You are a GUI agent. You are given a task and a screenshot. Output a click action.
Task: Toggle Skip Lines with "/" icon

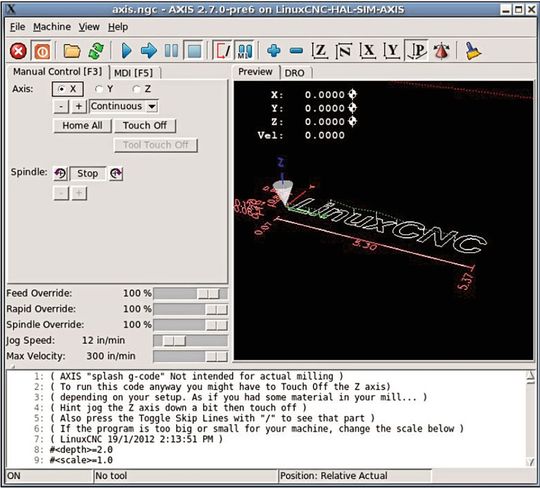tap(223, 51)
